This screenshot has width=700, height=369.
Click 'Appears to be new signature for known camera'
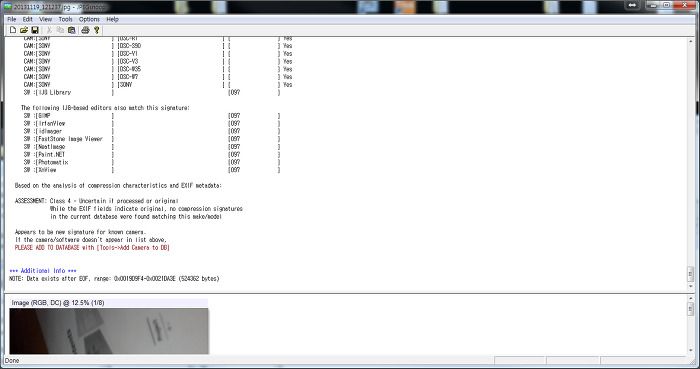(80, 232)
